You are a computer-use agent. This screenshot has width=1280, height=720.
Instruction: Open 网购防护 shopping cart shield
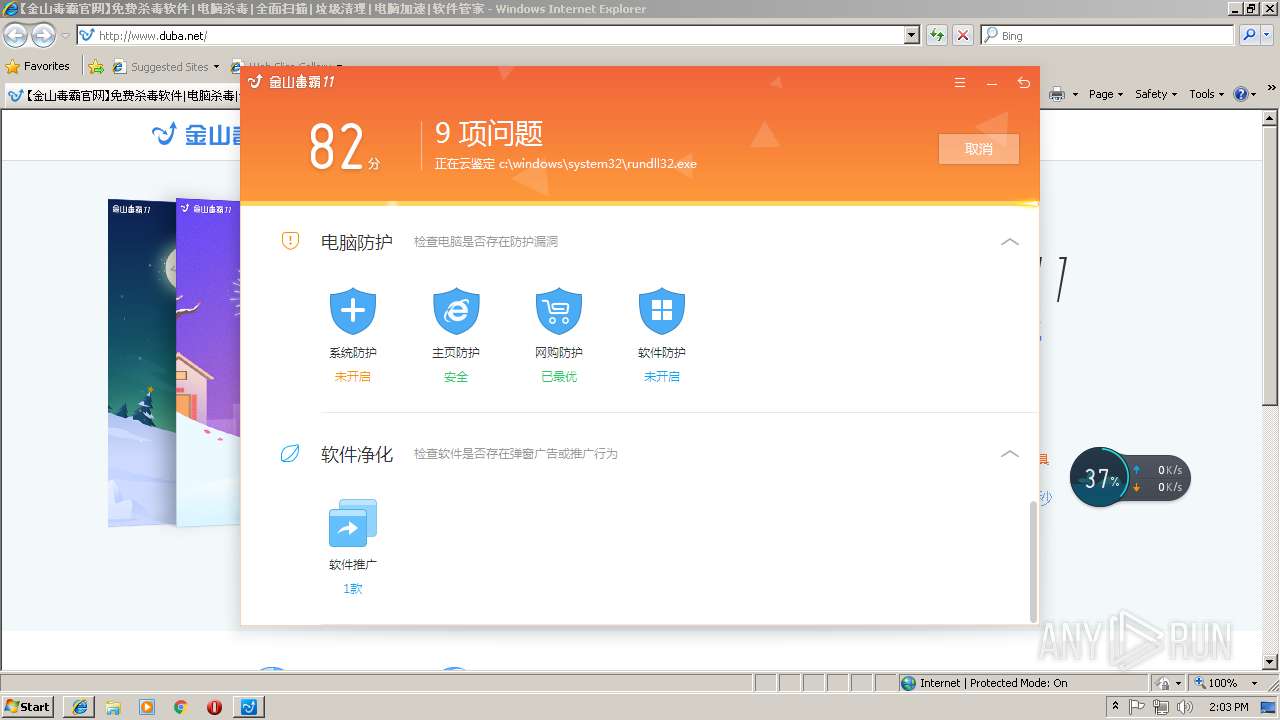pyautogui.click(x=559, y=312)
